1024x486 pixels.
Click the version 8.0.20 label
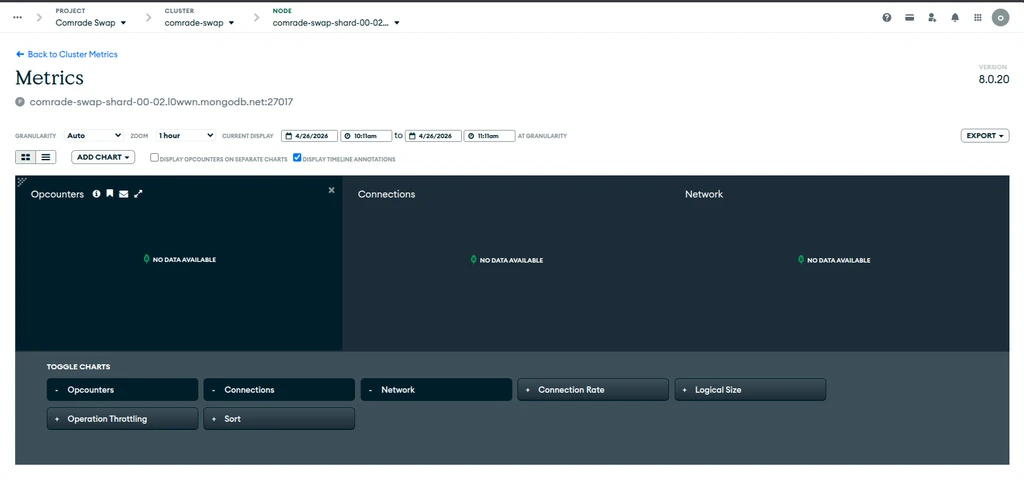(994, 79)
